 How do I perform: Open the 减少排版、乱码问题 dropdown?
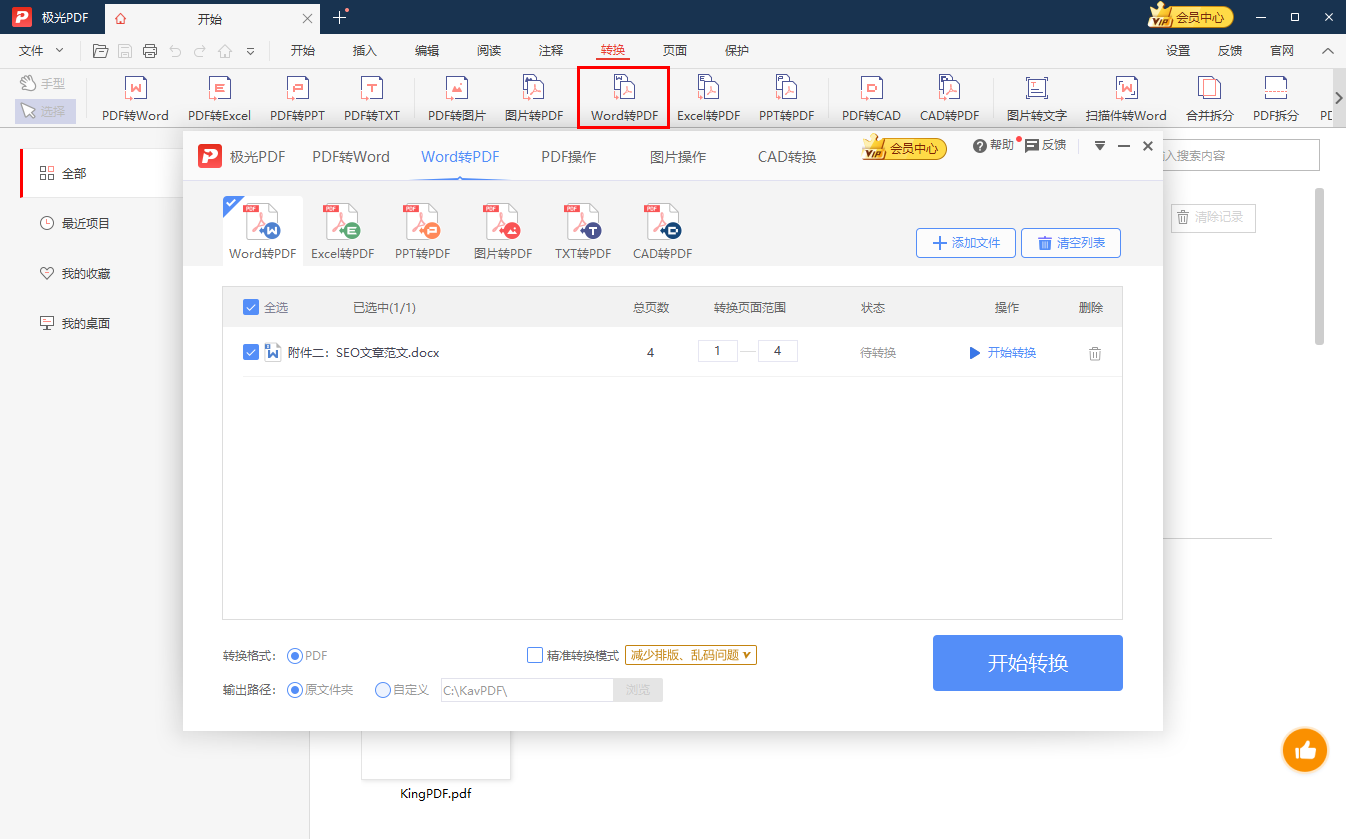(690, 655)
